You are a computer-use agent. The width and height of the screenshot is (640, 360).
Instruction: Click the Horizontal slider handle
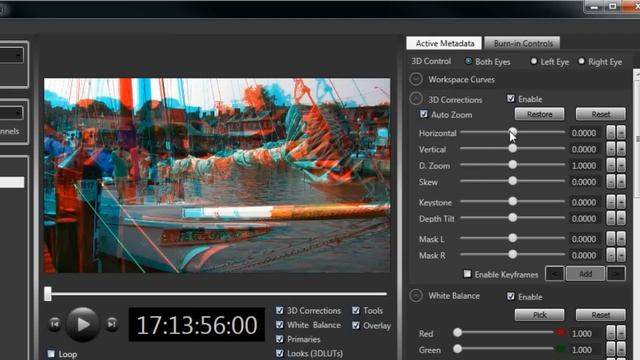coord(513,132)
